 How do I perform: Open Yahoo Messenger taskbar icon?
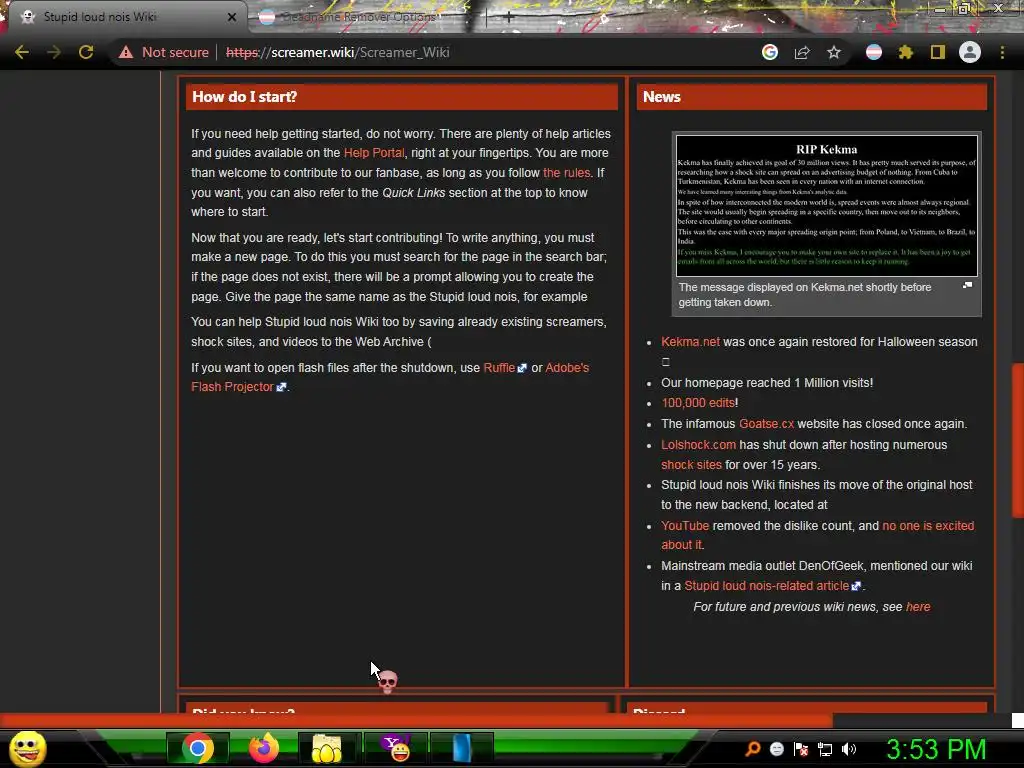tap(396, 748)
